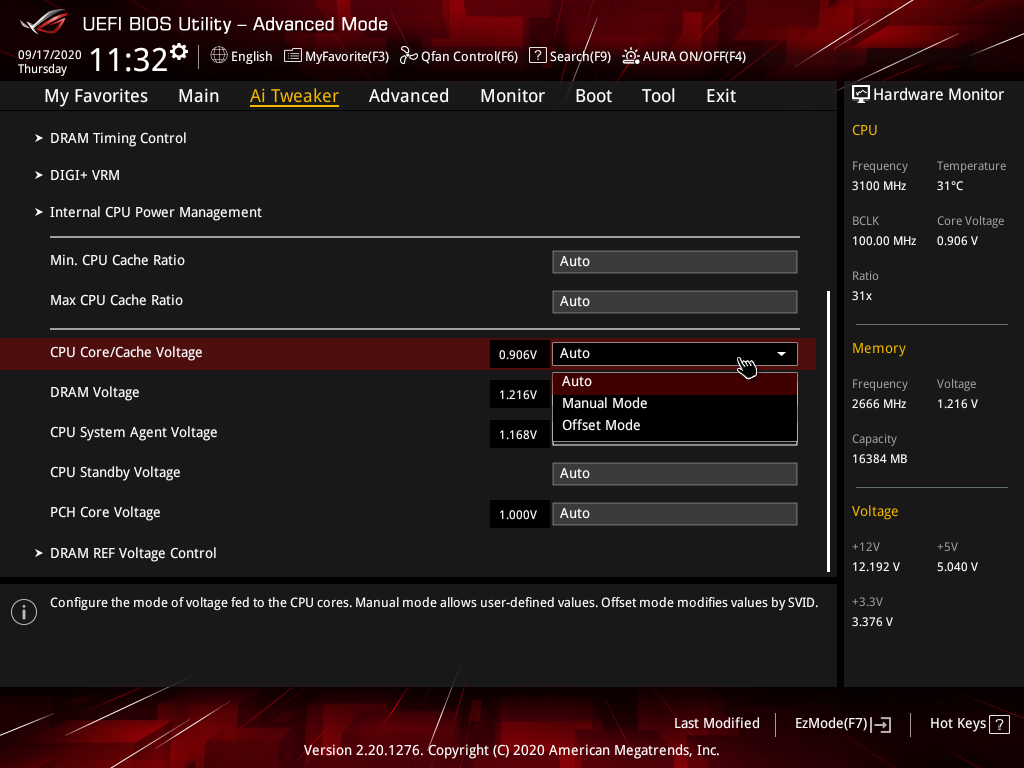Switch to Boot tab
The height and width of the screenshot is (768, 1024).
click(x=593, y=96)
